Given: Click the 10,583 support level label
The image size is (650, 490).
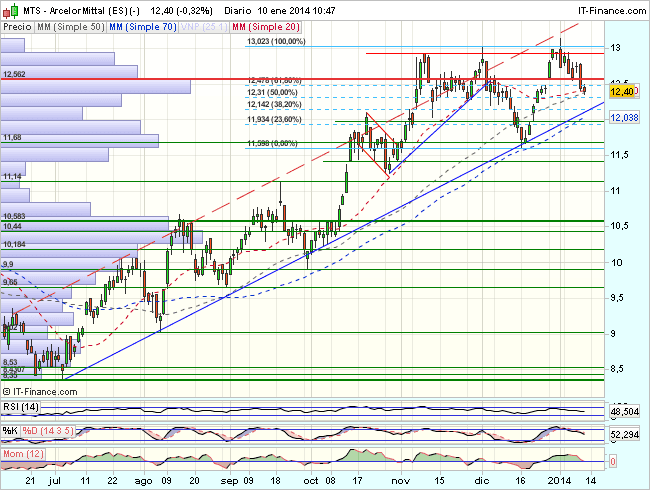Looking at the screenshot, I should pyautogui.click(x=14, y=216).
